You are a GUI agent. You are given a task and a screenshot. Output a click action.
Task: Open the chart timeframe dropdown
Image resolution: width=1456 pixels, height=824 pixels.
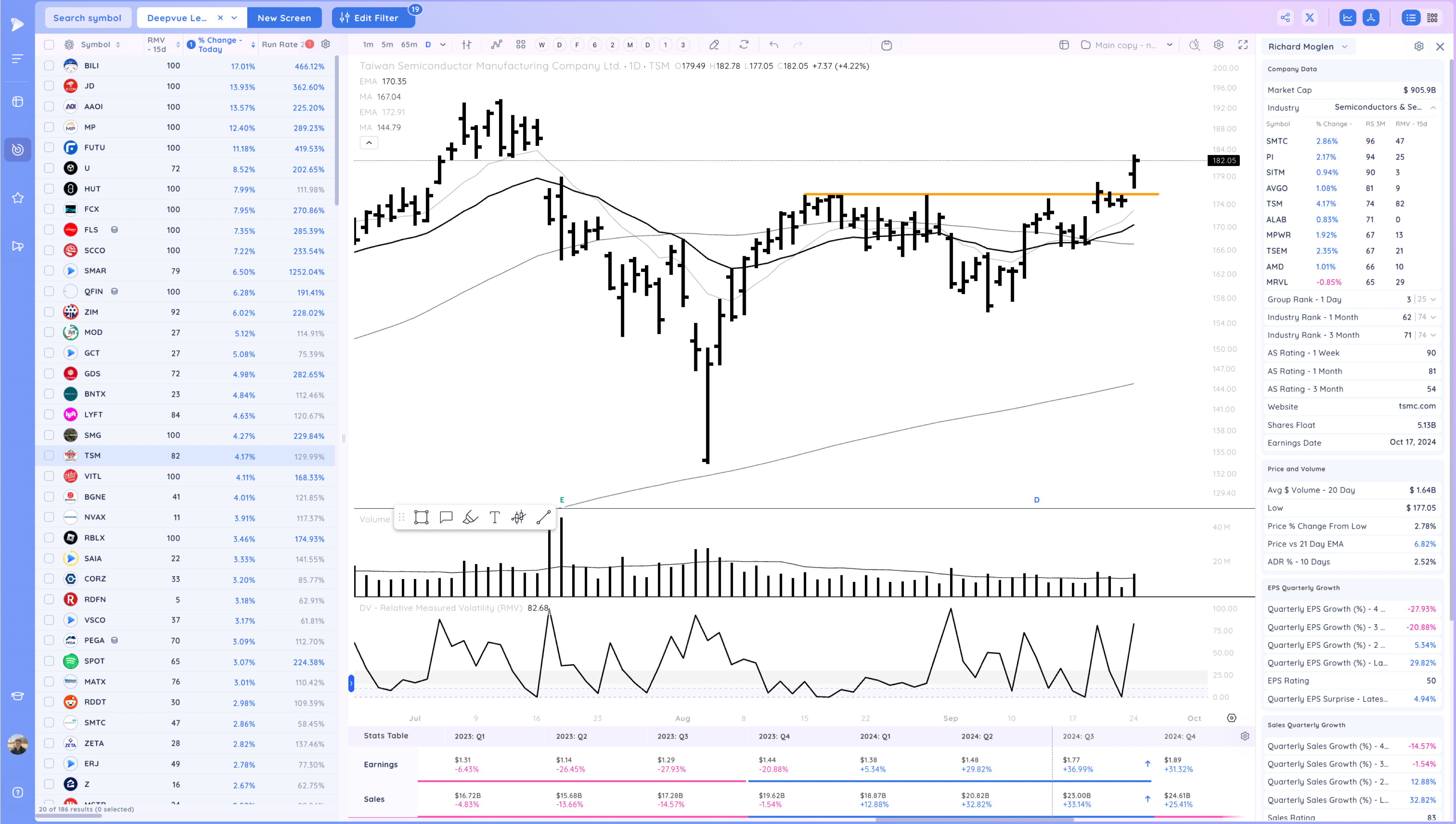[443, 45]
